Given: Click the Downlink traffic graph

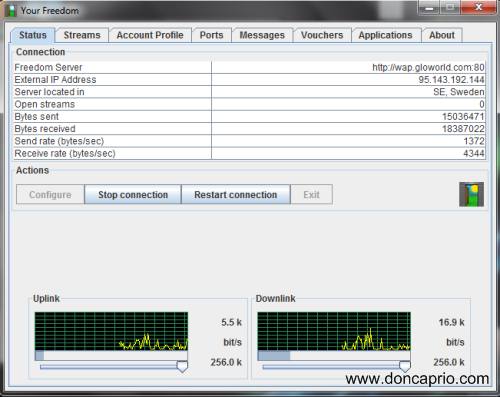Looking at the screenshot, I should coord(334,331).
